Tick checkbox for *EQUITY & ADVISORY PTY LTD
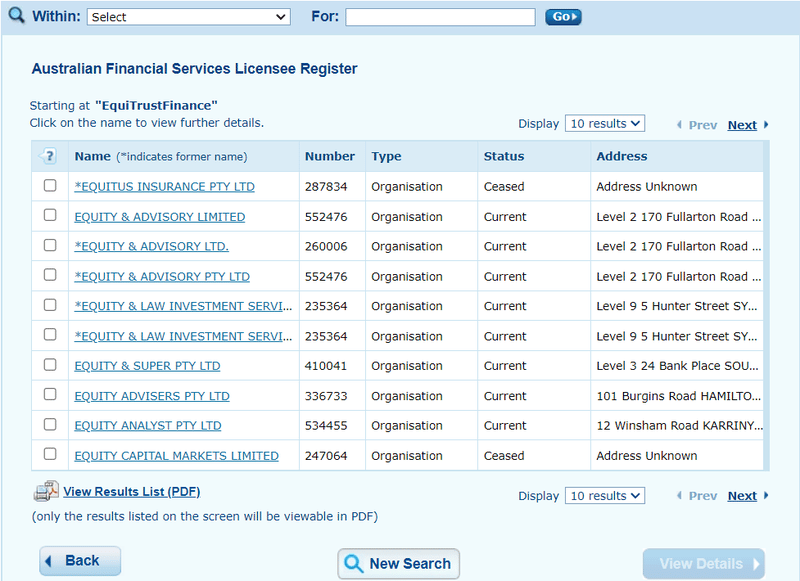Viewport: 800px width, 581px height. (50, 274)
